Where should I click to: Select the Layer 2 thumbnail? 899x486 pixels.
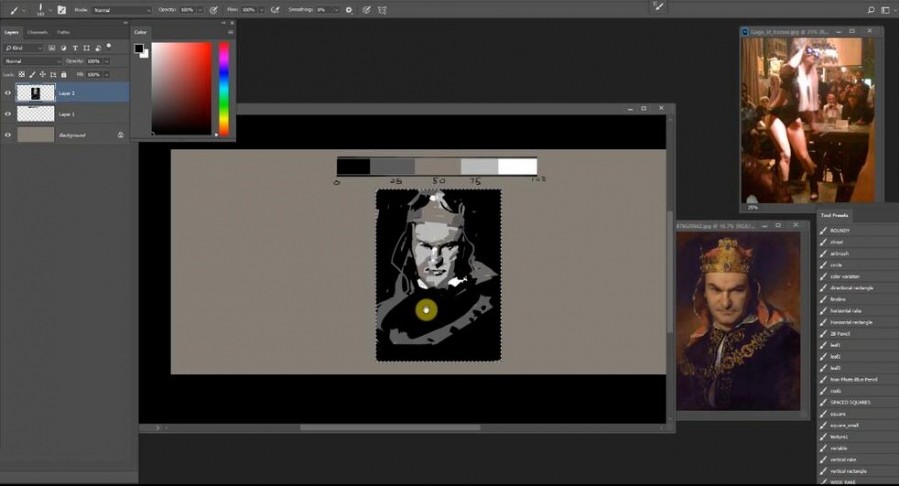(x=36, y=93)
